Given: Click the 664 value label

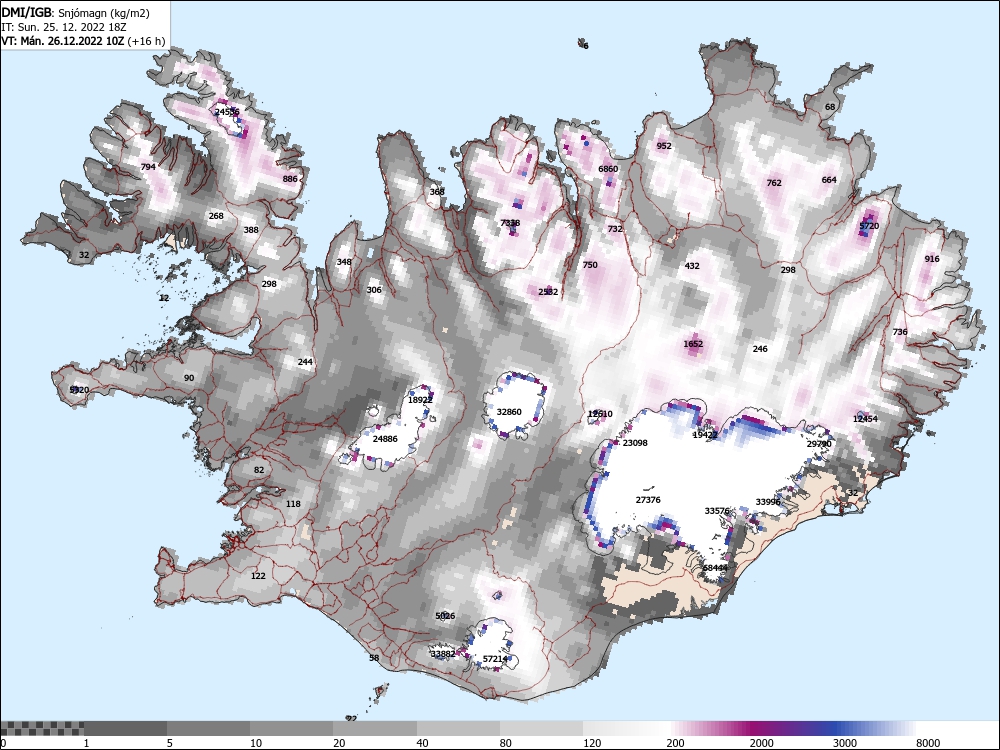Looking at the screenshot, I should click(x=828, y=180).
